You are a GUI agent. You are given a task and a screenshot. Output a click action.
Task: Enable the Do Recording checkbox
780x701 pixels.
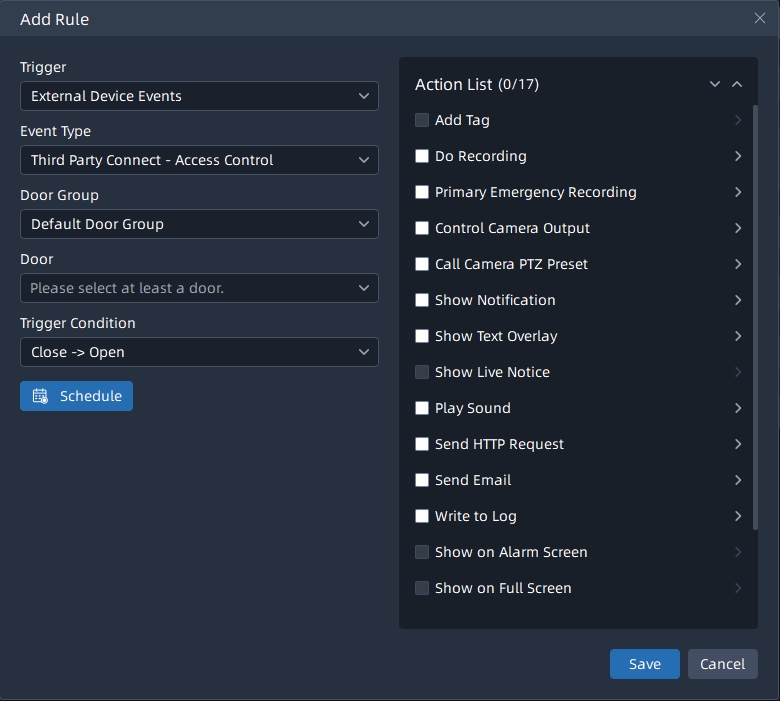pos(422,156)
